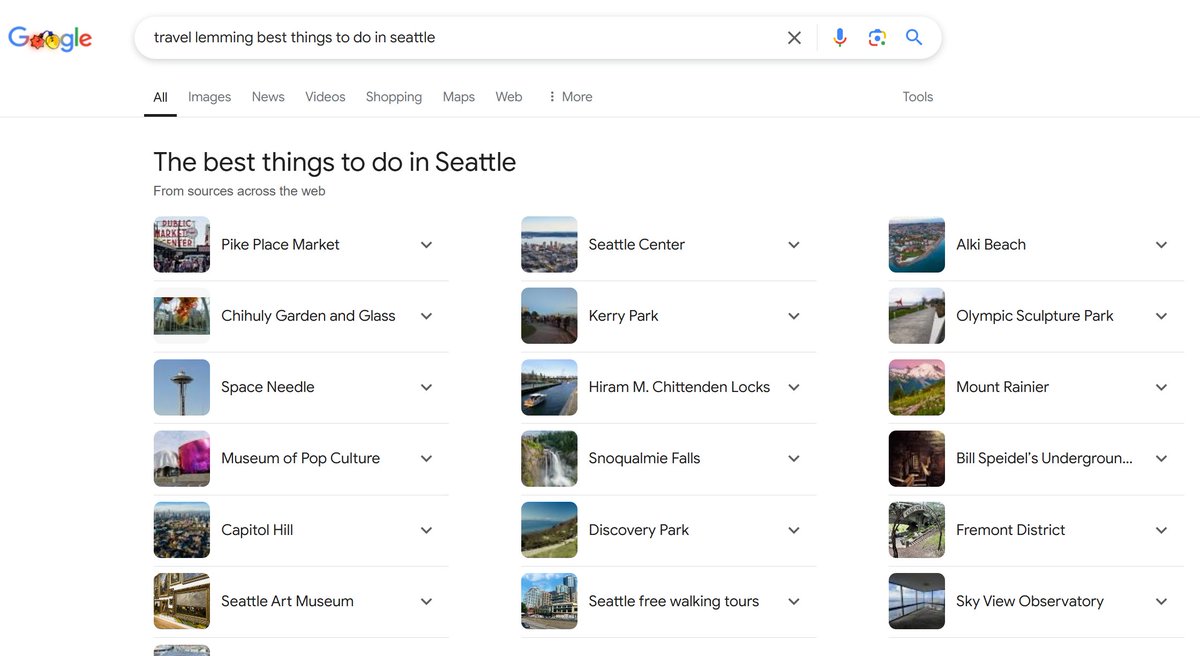This screenshot has width=1200, height=656.
Task: Expand the Seattle Center details
Action: (793, 244)
